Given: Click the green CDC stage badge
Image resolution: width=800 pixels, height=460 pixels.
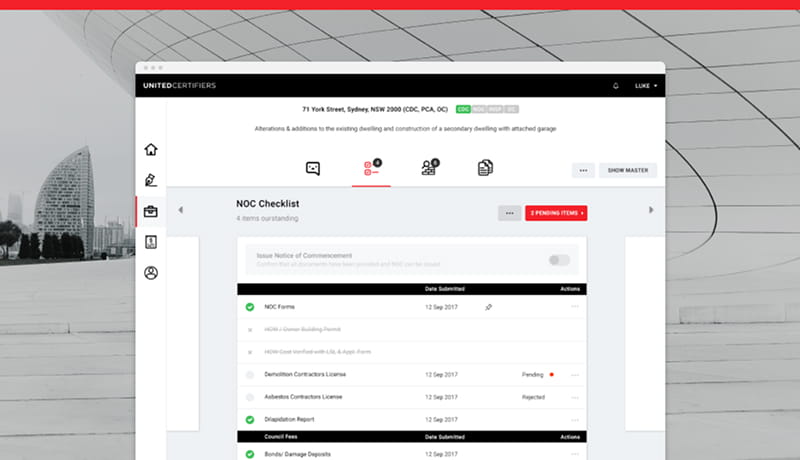Looking at the screenshot, I should 463,109.
